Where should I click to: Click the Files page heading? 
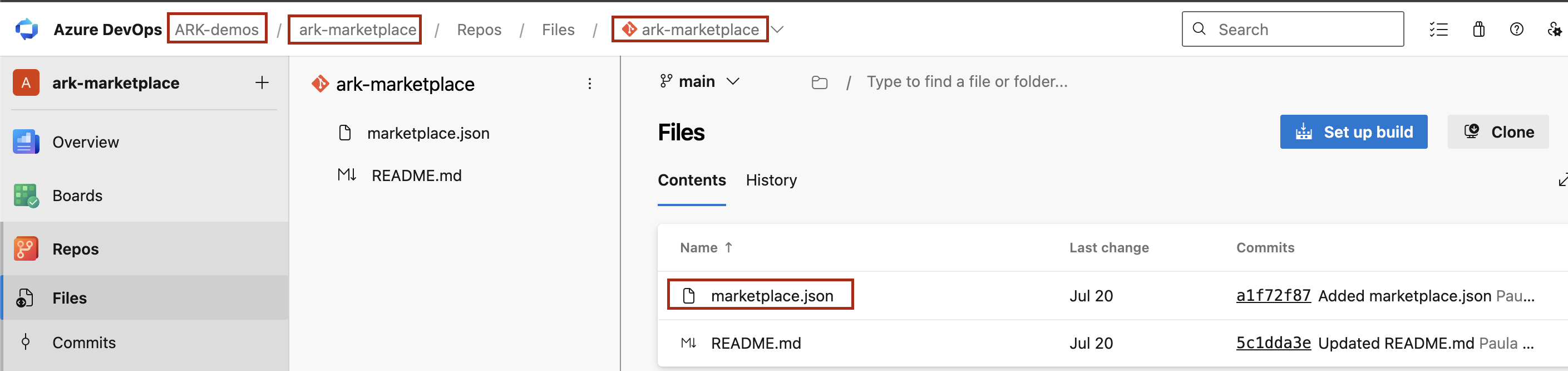point(681,132)
